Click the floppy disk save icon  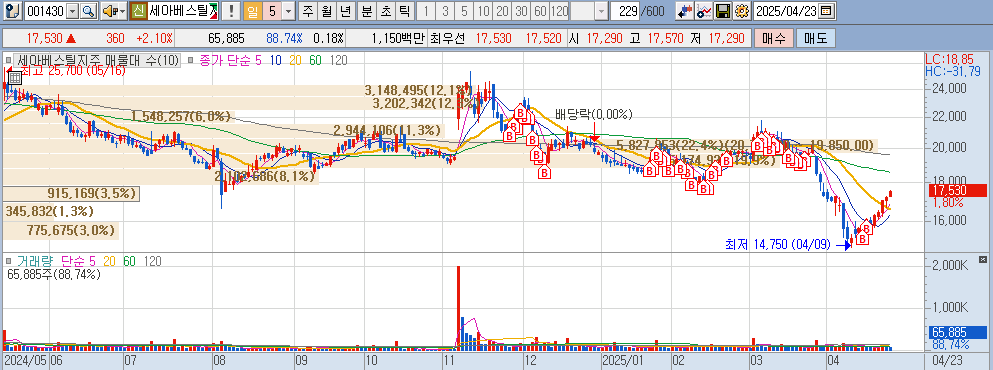coord(723,11)
